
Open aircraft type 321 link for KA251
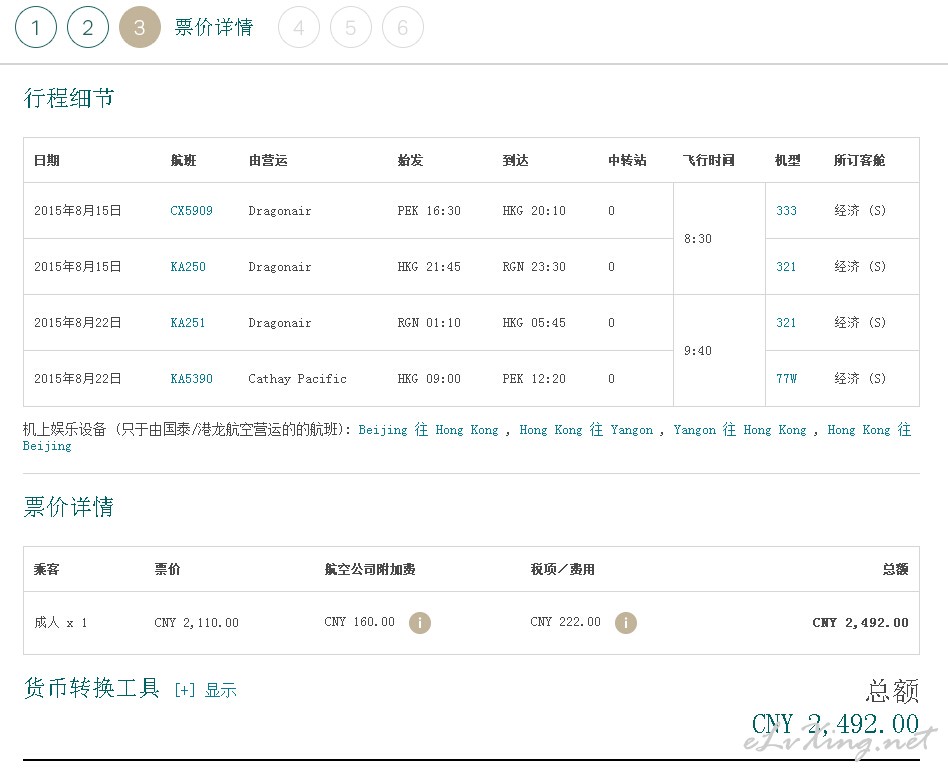(x=786, y=322)
